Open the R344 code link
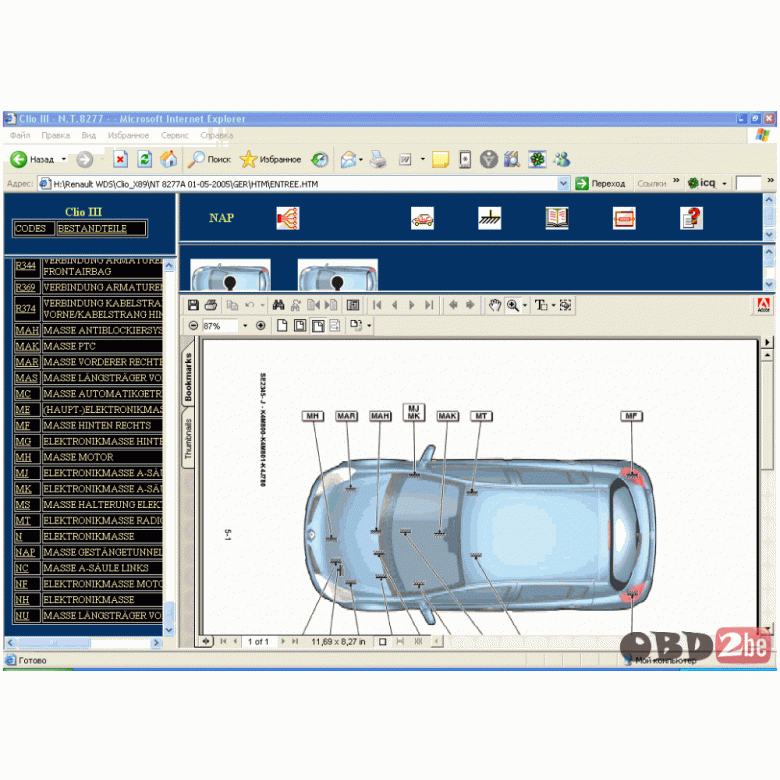This screenshot has height=780, width=780. (x=25, y=266)
